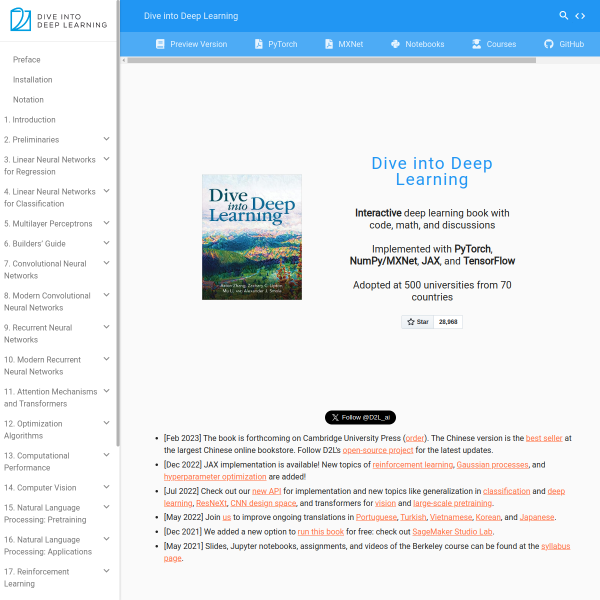Click the Follow @D2L_ai button
This screenshot has height=600, width=600.
pyautogui.click(x=360, y=417)
